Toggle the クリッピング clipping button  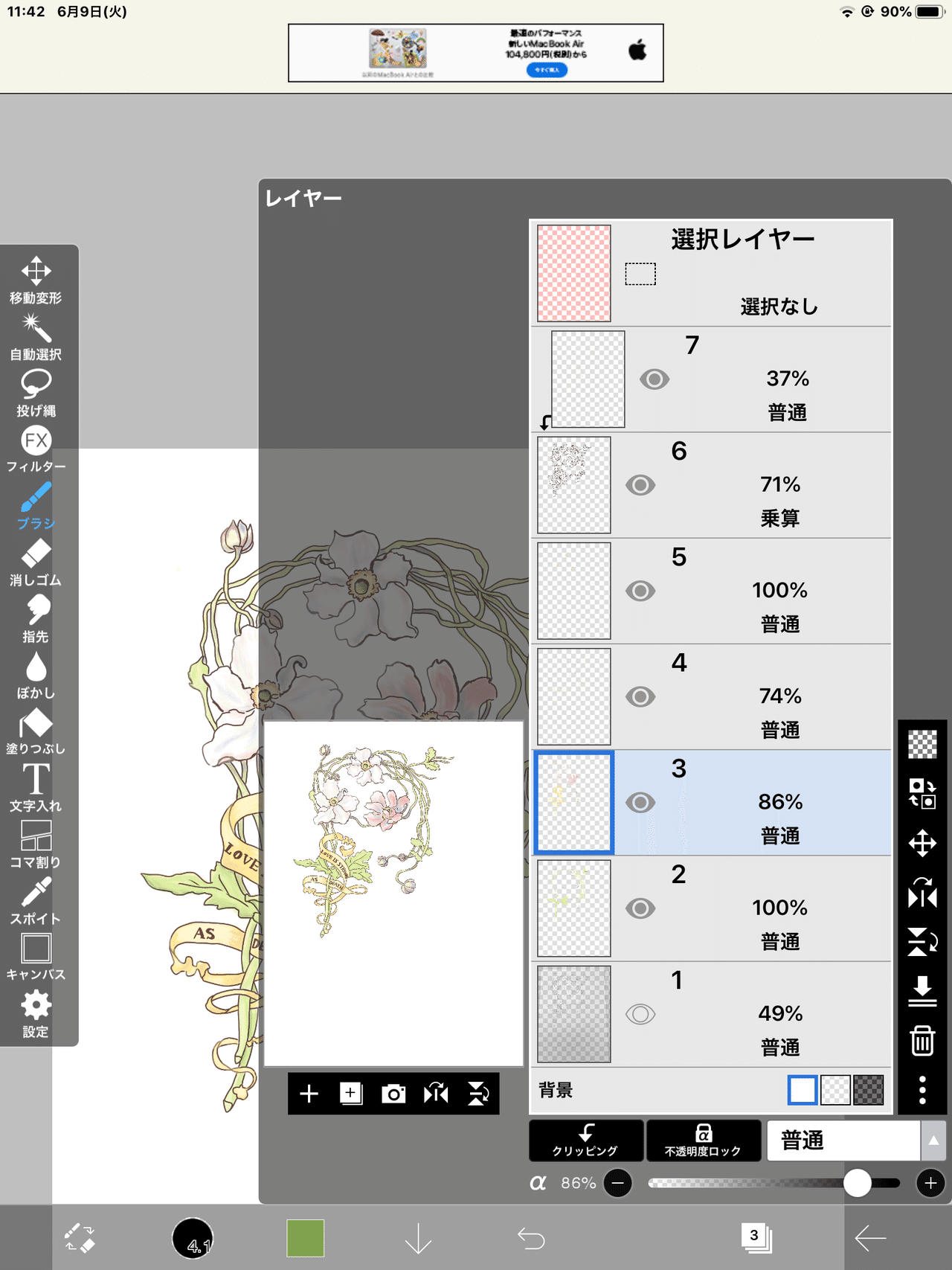pos(586,1140)
